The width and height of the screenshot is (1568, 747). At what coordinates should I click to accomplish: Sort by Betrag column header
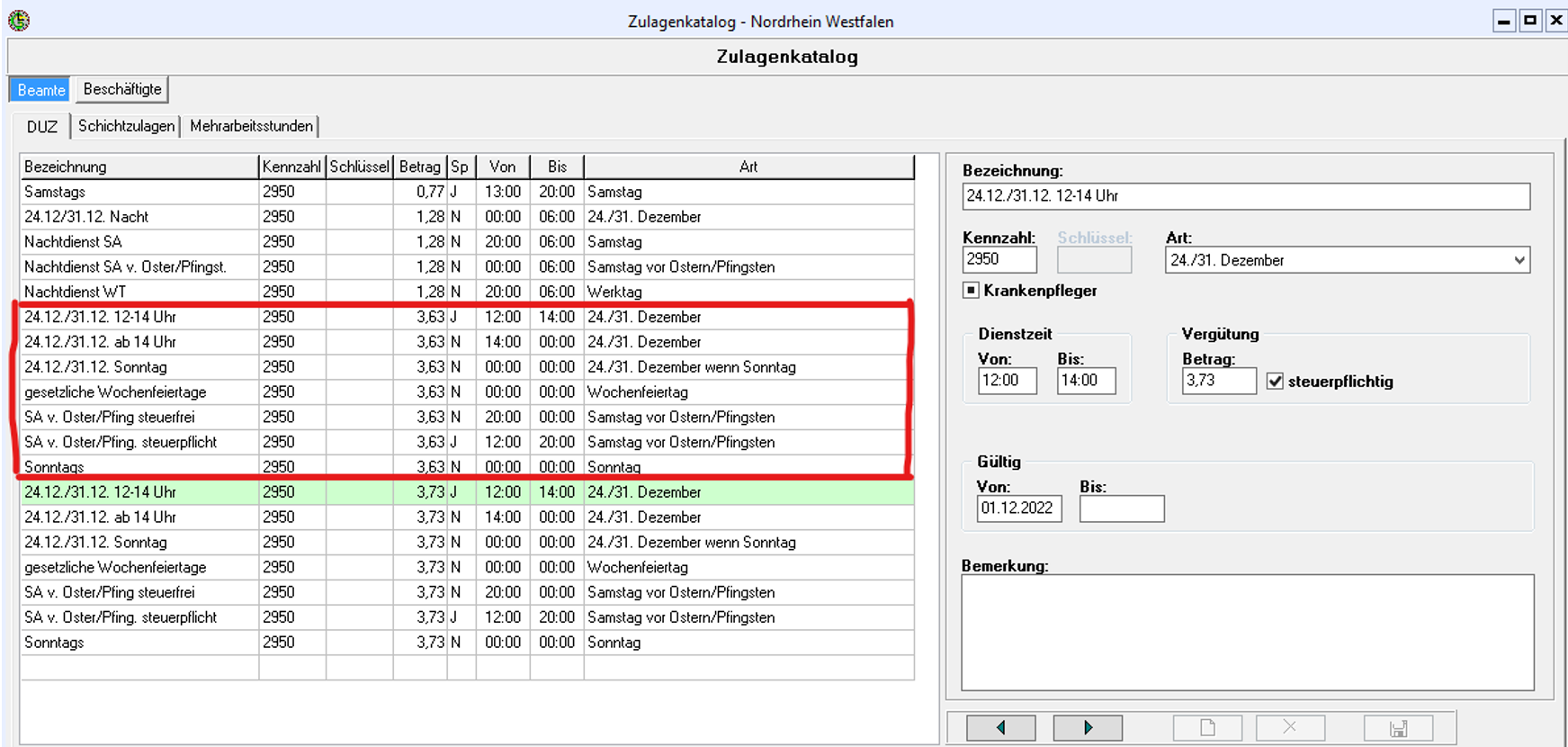pyautogui.click(x=420, y=166)
